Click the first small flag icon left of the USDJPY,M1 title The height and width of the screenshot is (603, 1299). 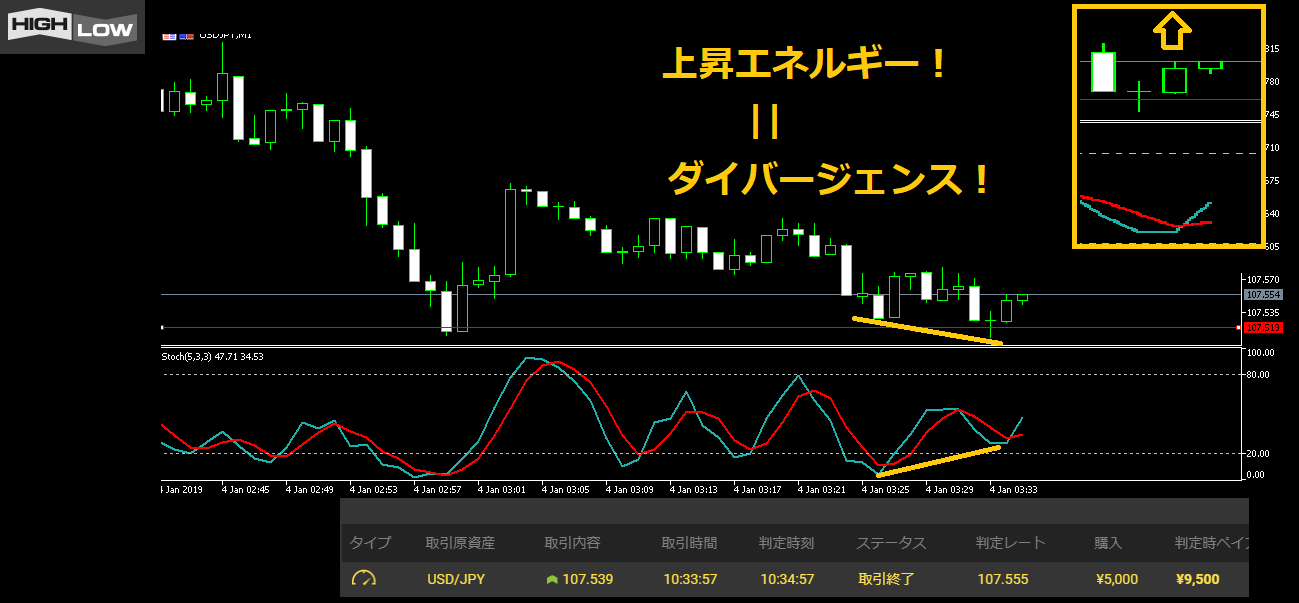(170, 35)
